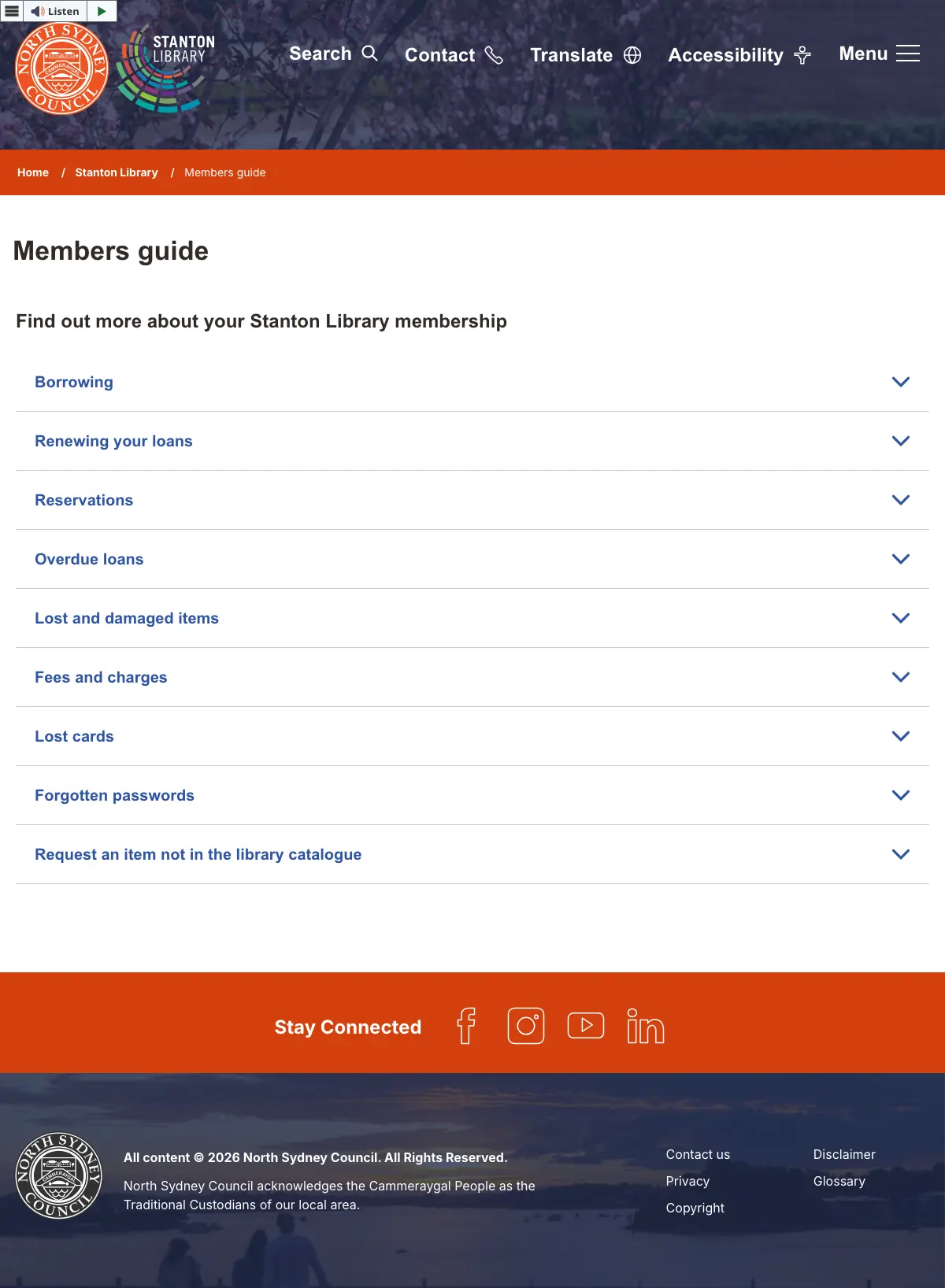This screenshot has width=945, height=1288.
Task: Expand the Lost cards chevron
Action: 901,736
